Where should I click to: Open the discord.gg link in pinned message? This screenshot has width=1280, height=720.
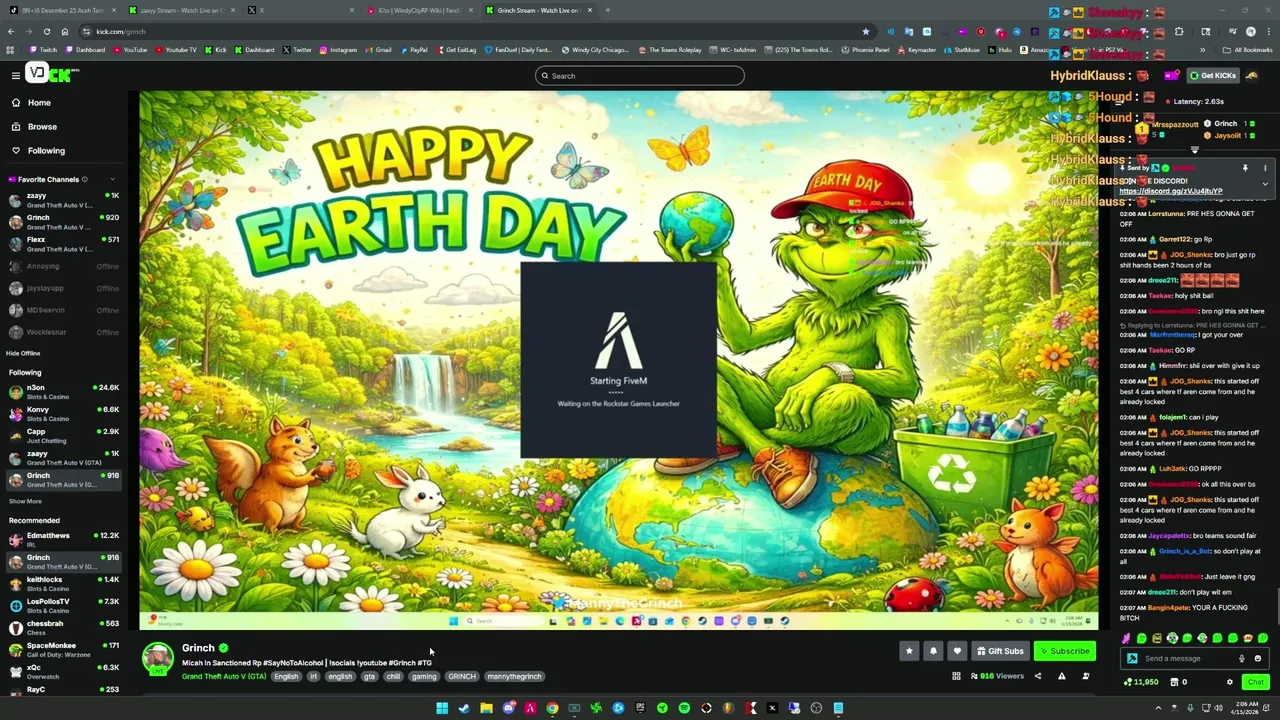pos(1170,191)
